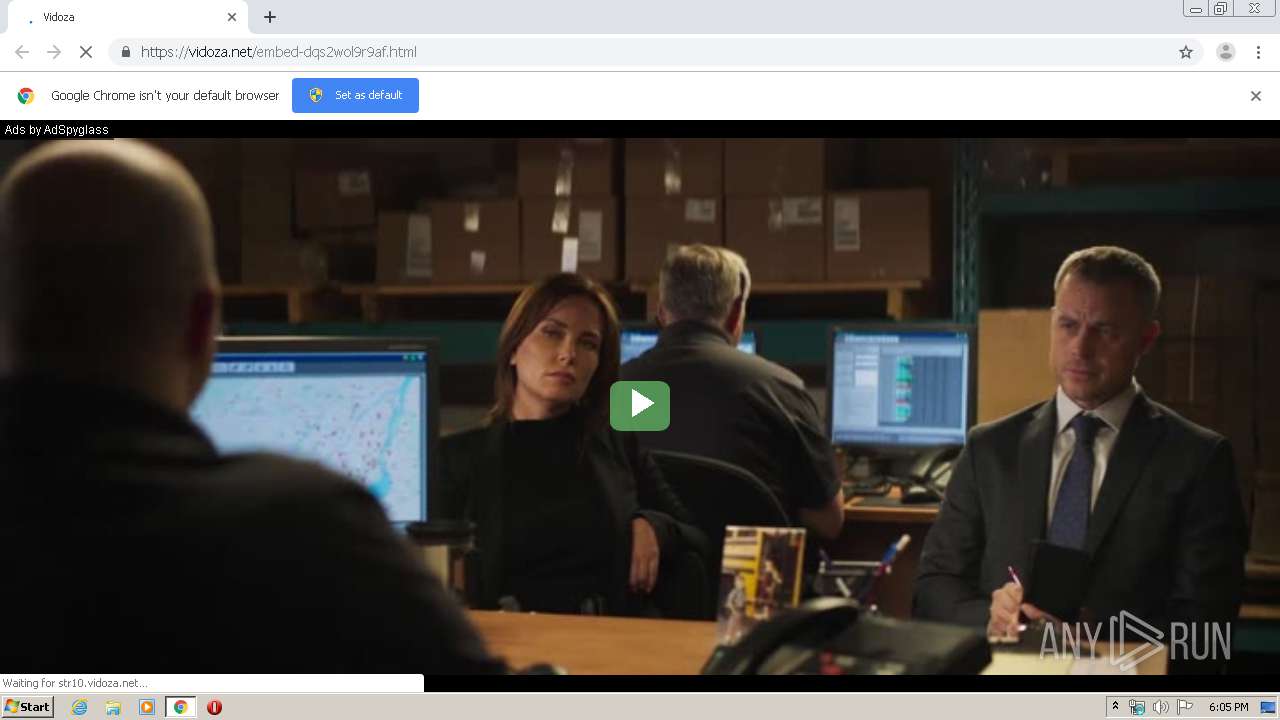Open Chrome's three-dot menu

[x=1258, y=52]
